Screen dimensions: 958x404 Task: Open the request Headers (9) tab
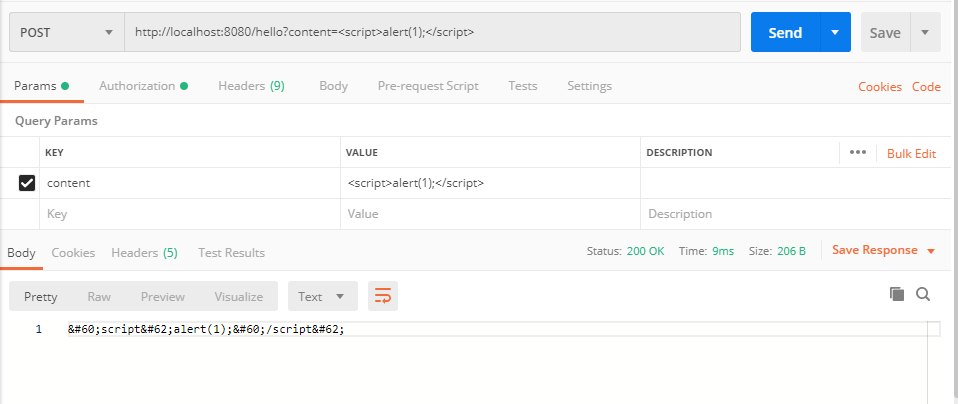point(251,86)
